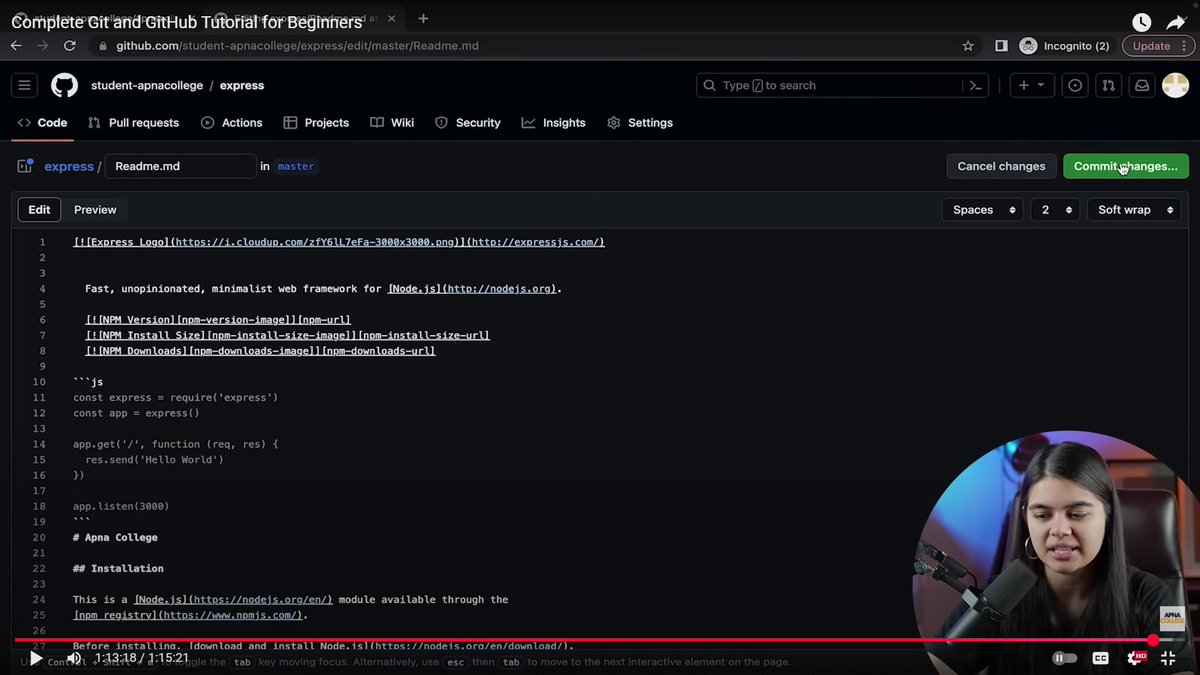This screenshot has width=1200, height=675.
Task: Open the Code repository tab
Action: pyautogui.click(x=43, y=123)
